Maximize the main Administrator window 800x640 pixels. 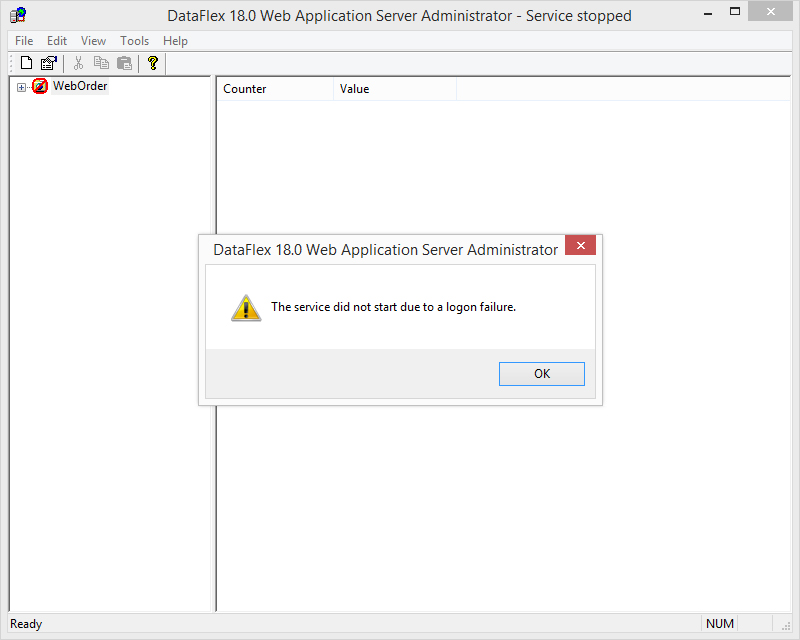(x=735, y=12)
